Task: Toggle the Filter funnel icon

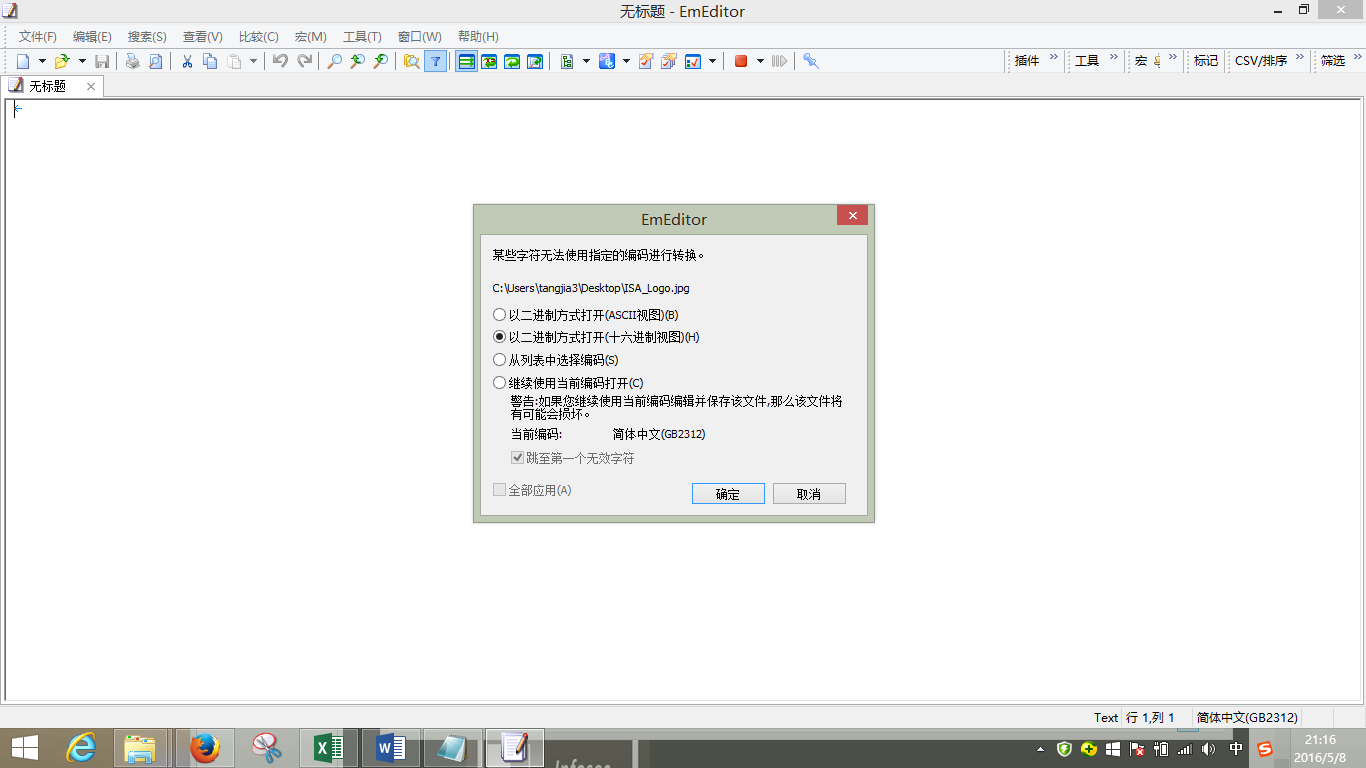Action: pyautogui.click(x=436, y=61)
